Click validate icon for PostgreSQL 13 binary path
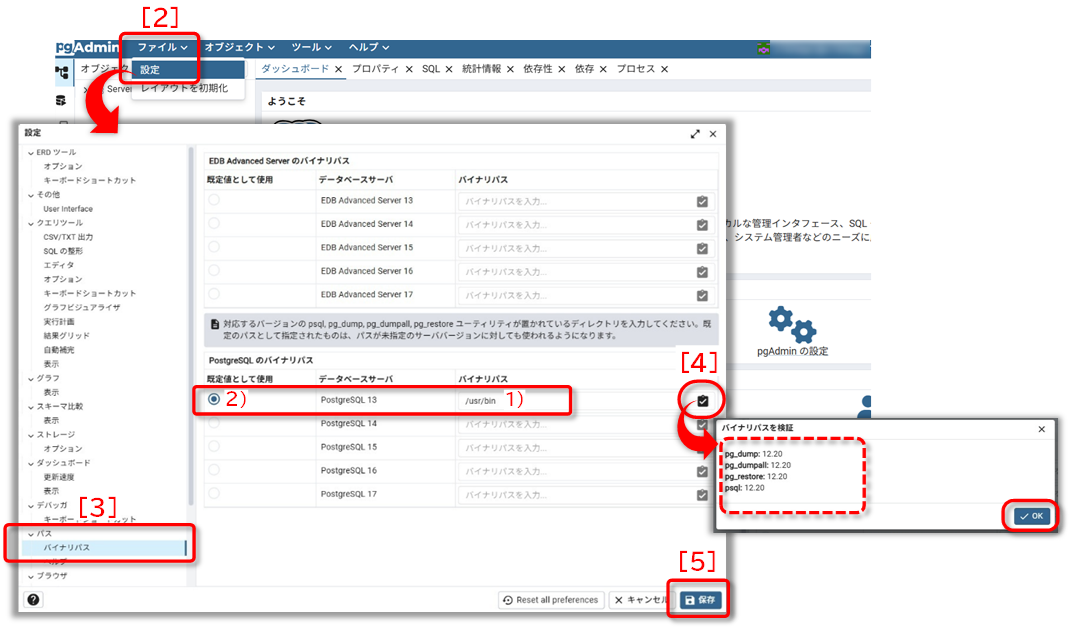 (702, 401)
